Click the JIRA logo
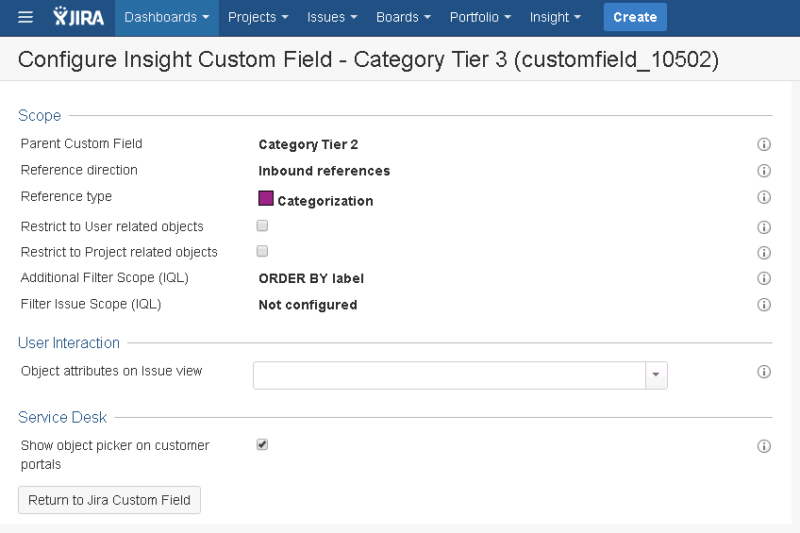 pyautogui.click(x=77, y=17)
